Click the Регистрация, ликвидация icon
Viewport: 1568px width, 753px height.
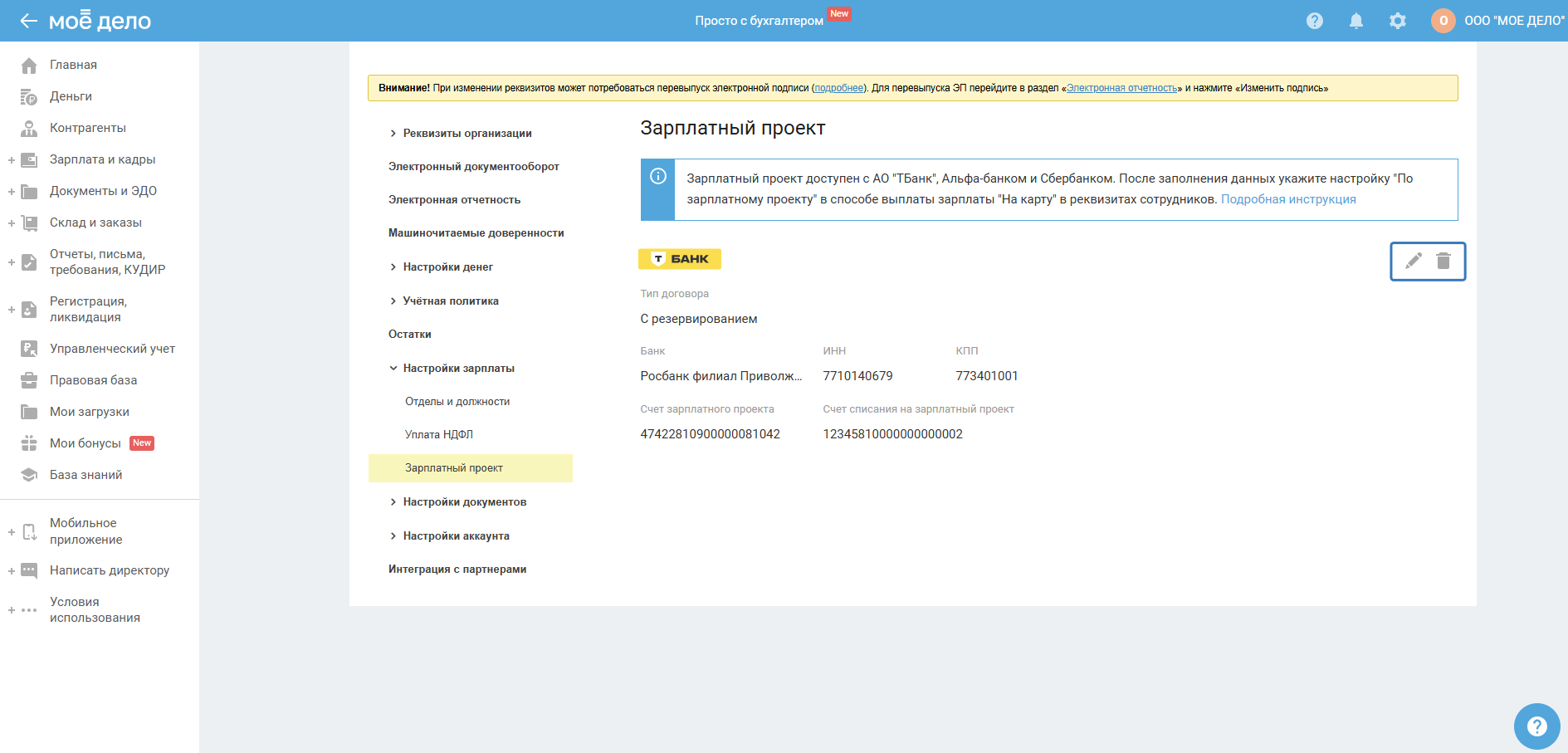tap(29, 310)
